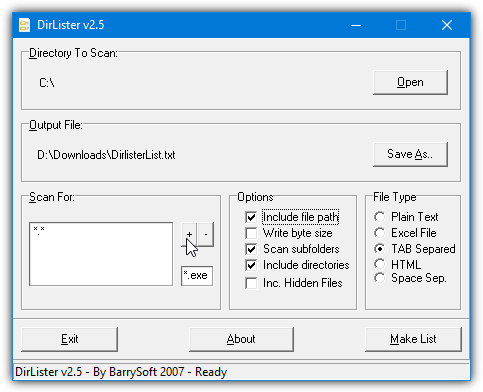
Task: Select Plain Text file type
Action: coord(379,217)
